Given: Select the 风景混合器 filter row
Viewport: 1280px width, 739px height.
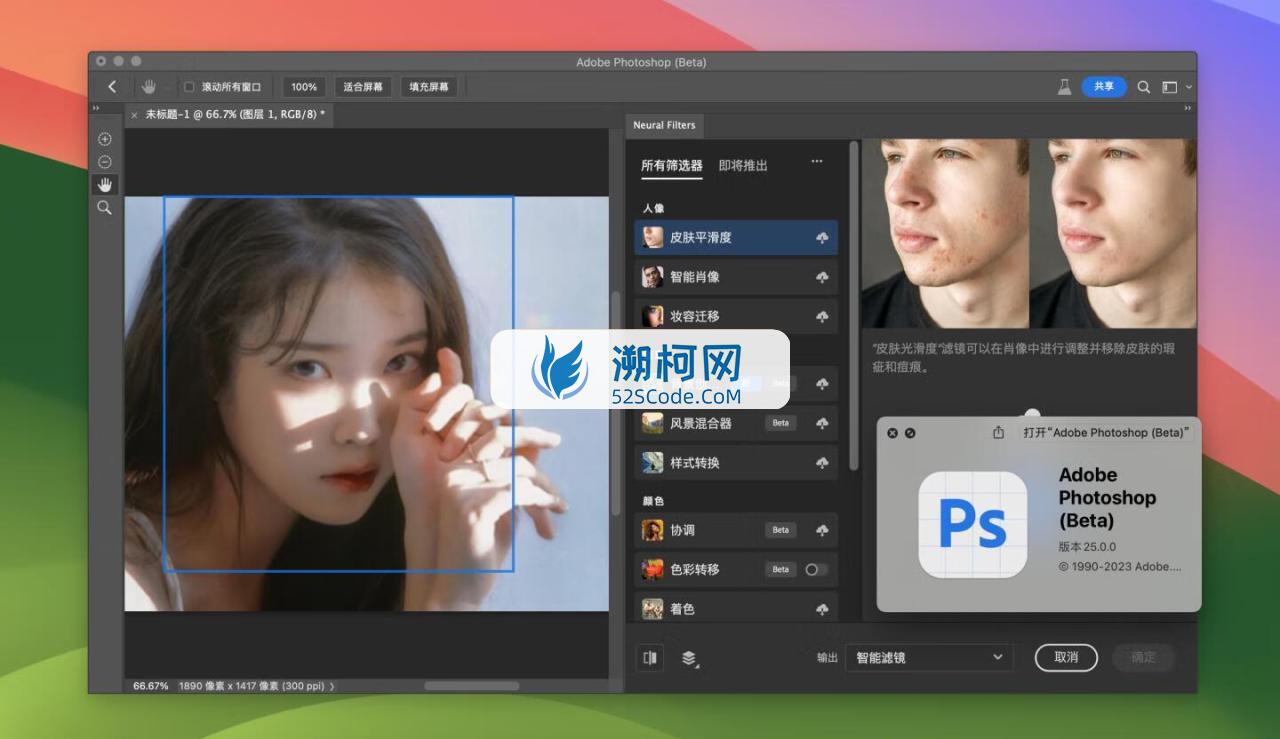Looking at the screenshot, I should [736, 423].
